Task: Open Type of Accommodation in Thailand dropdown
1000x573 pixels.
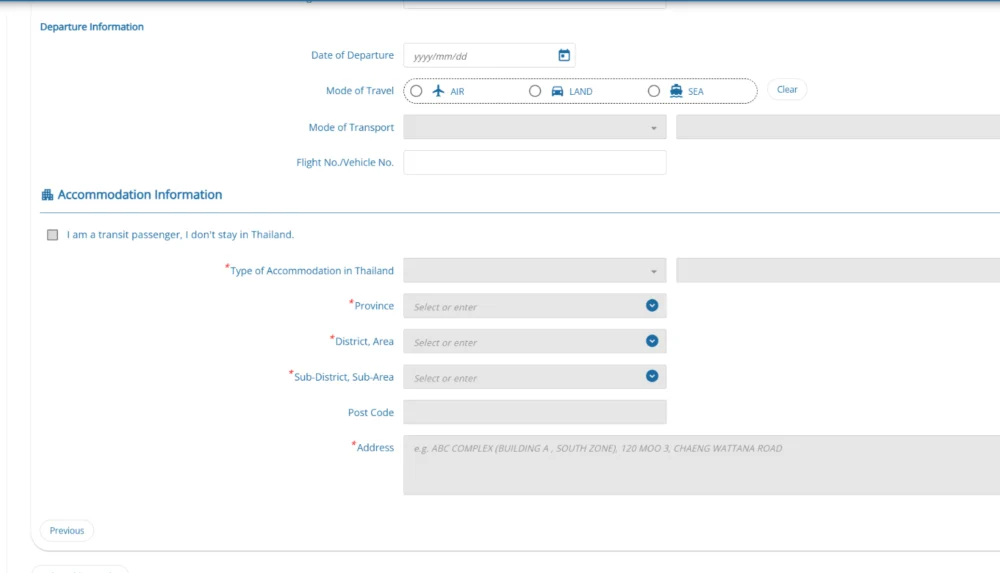Action: pos(534,271)
